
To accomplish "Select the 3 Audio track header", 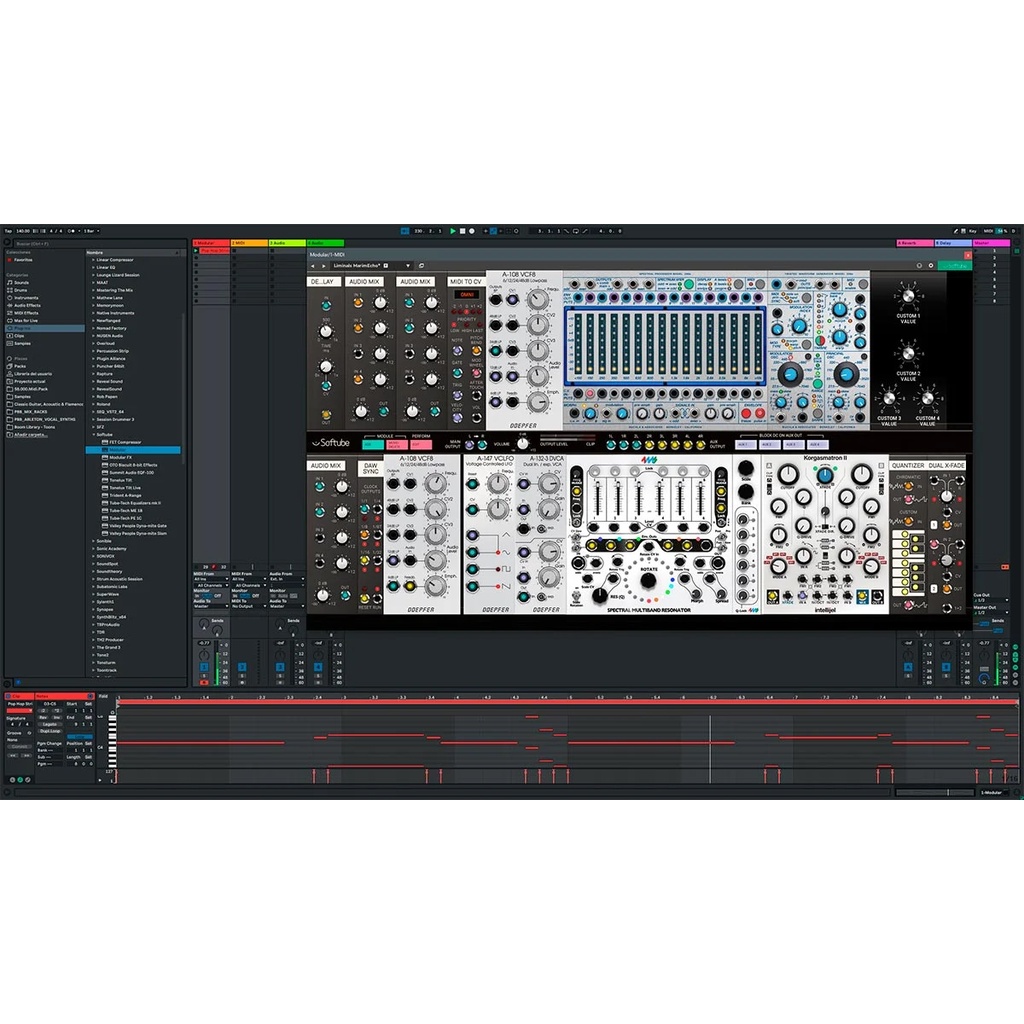I will point(287,243).
